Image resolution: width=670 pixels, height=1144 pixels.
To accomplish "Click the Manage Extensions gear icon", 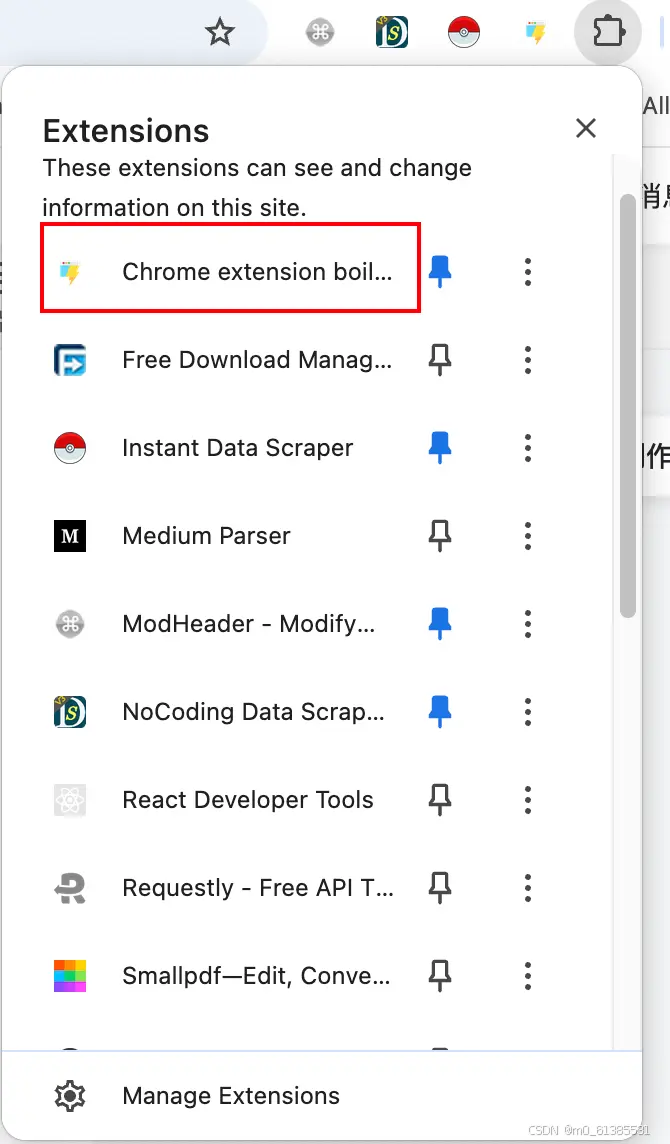I will click(x=70, y=1096).
